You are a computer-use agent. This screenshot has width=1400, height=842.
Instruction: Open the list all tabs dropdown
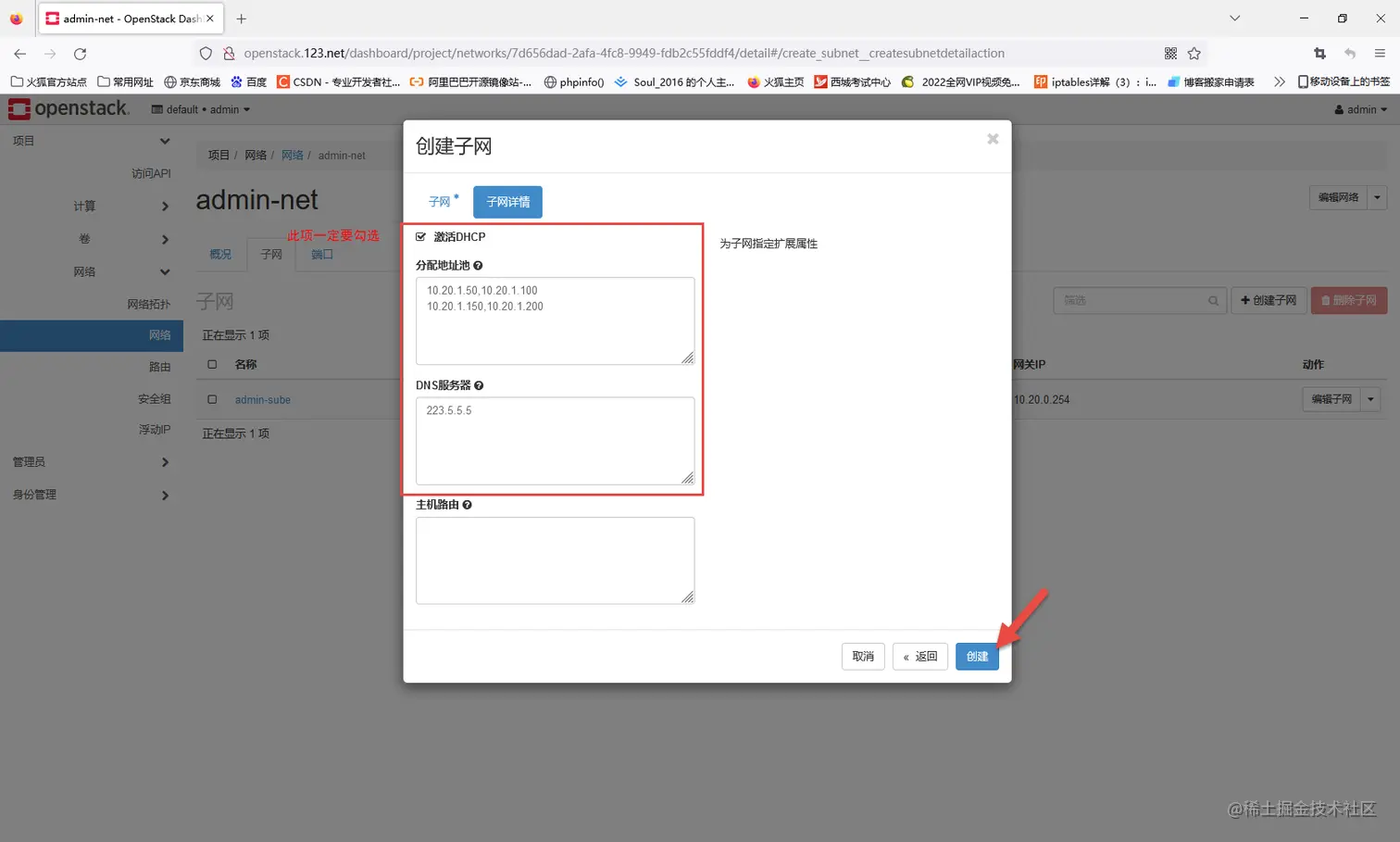pos(1234,19)
